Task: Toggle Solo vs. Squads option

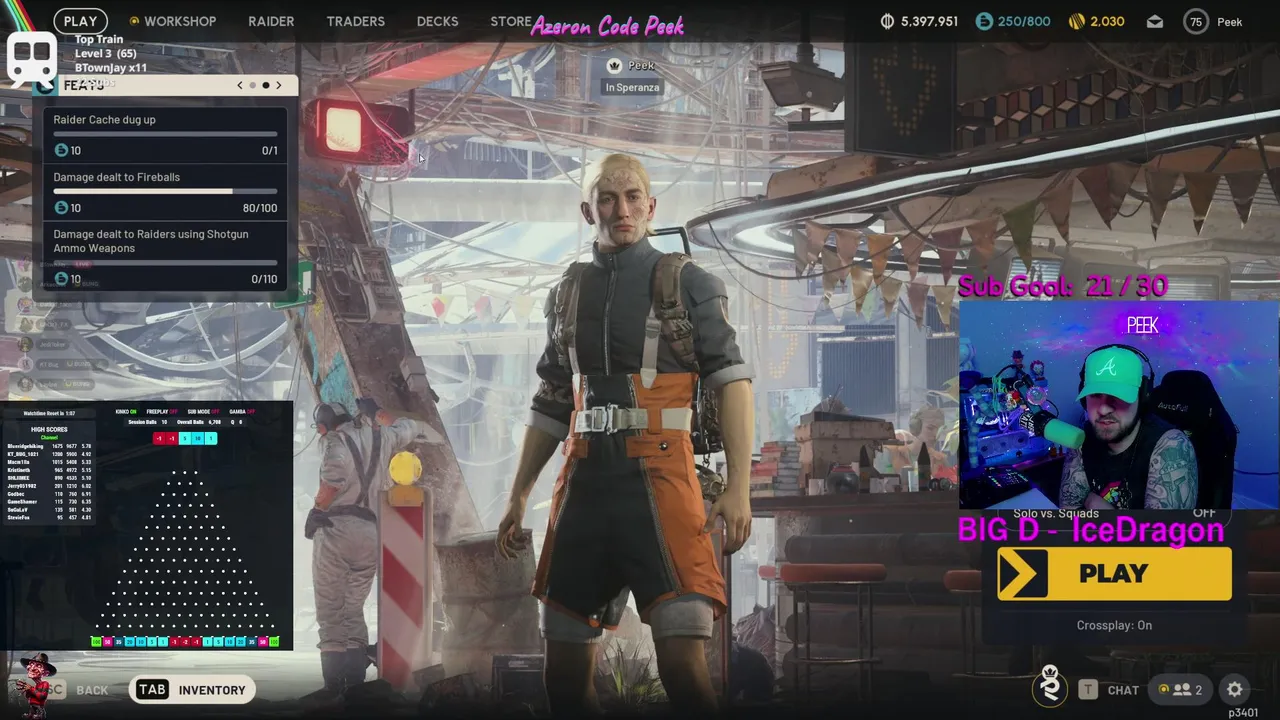Action: 1114,512
